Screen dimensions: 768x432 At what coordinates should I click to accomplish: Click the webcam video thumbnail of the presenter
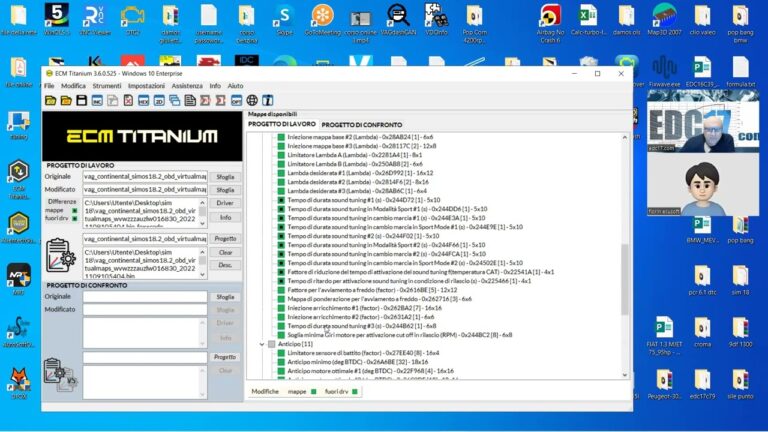coord(703,120)
